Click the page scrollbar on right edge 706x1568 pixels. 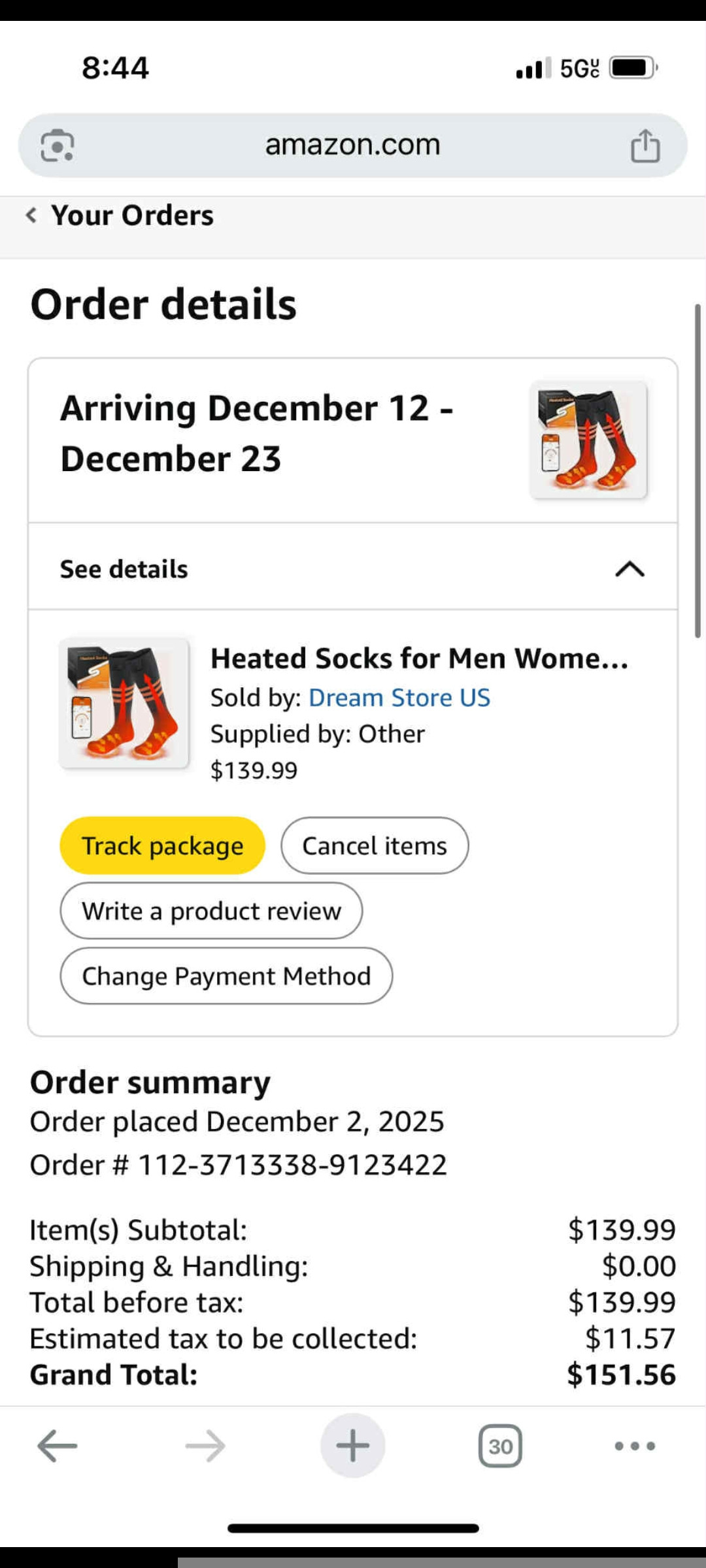point(698,470)
